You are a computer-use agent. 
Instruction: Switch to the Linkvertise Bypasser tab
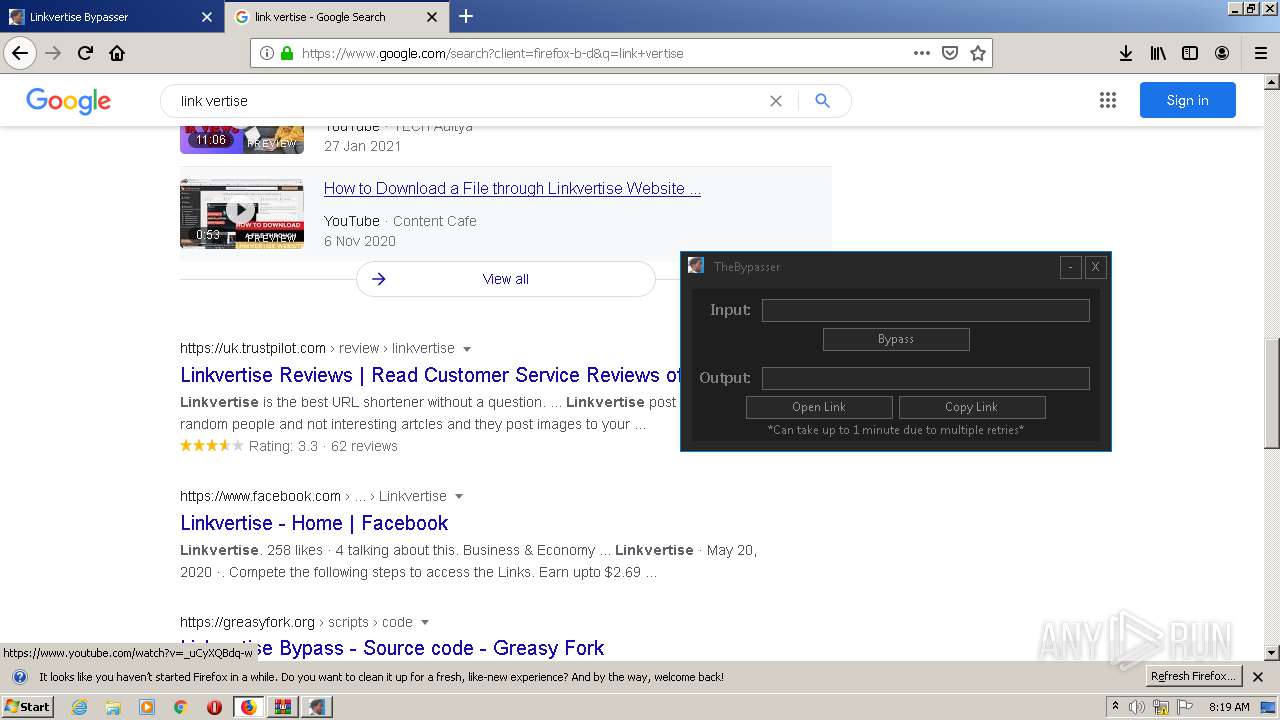[112, 17]
